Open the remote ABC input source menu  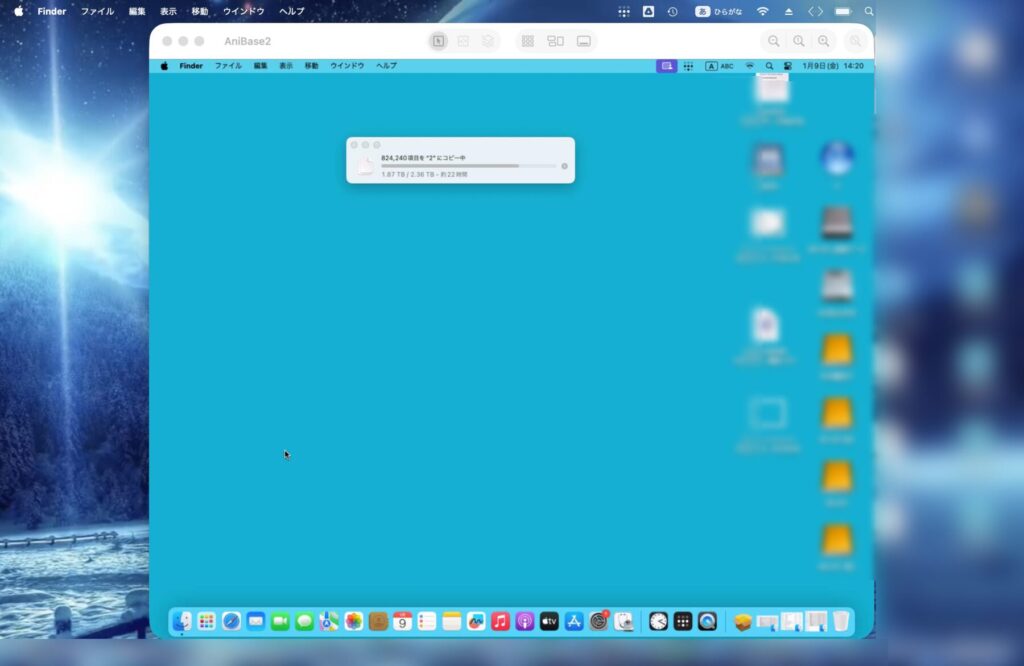click(719, 66)
